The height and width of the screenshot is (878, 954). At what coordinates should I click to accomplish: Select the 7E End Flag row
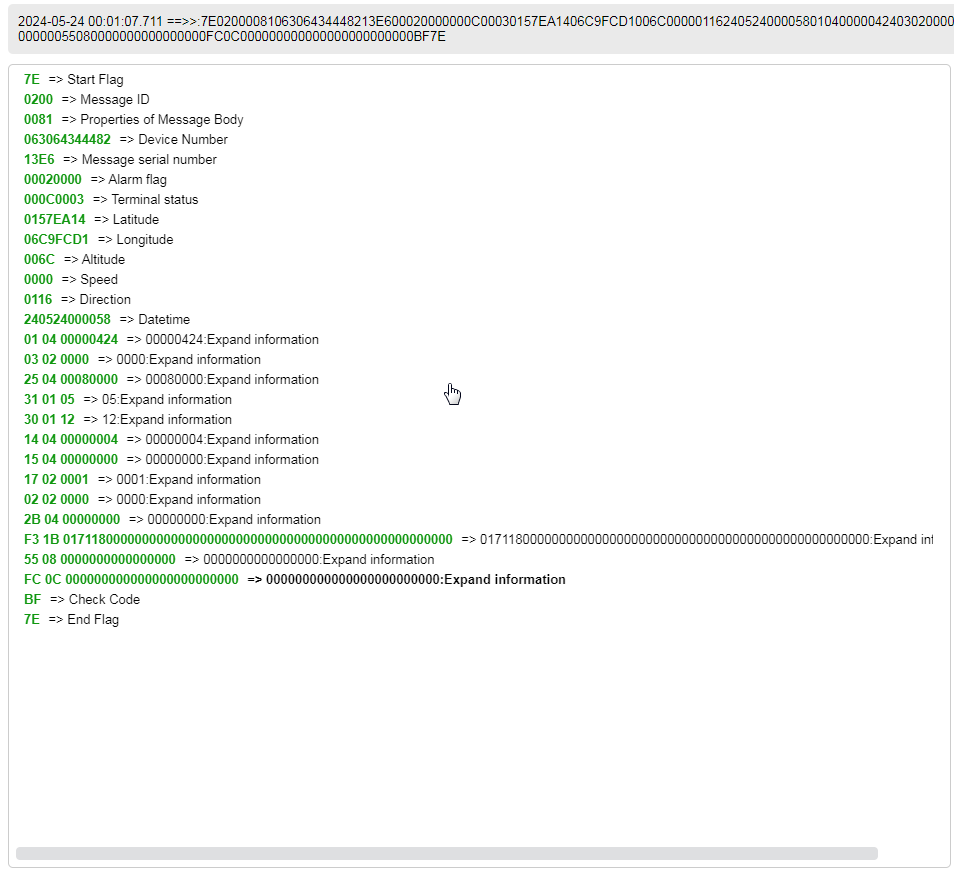coord(71,619)
